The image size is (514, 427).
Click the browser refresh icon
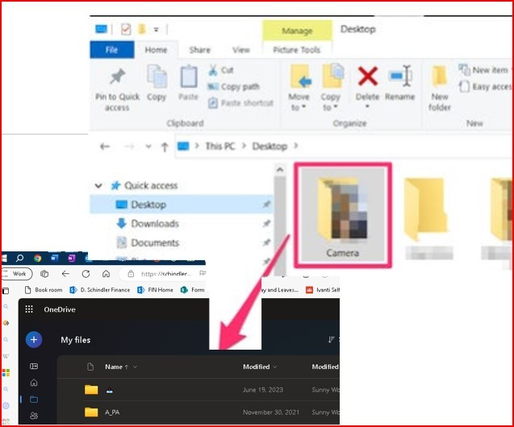click(86, 274)
